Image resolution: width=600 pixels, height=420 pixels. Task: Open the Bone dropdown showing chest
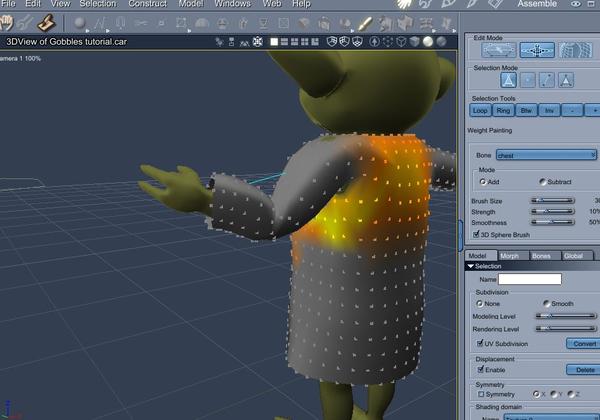point(546,155)
